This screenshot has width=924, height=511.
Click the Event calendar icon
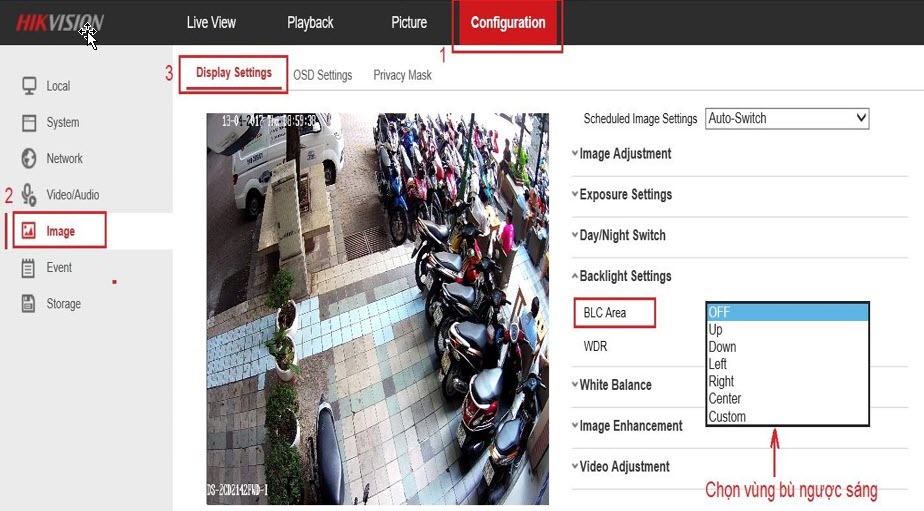click(x=29, y=267)
